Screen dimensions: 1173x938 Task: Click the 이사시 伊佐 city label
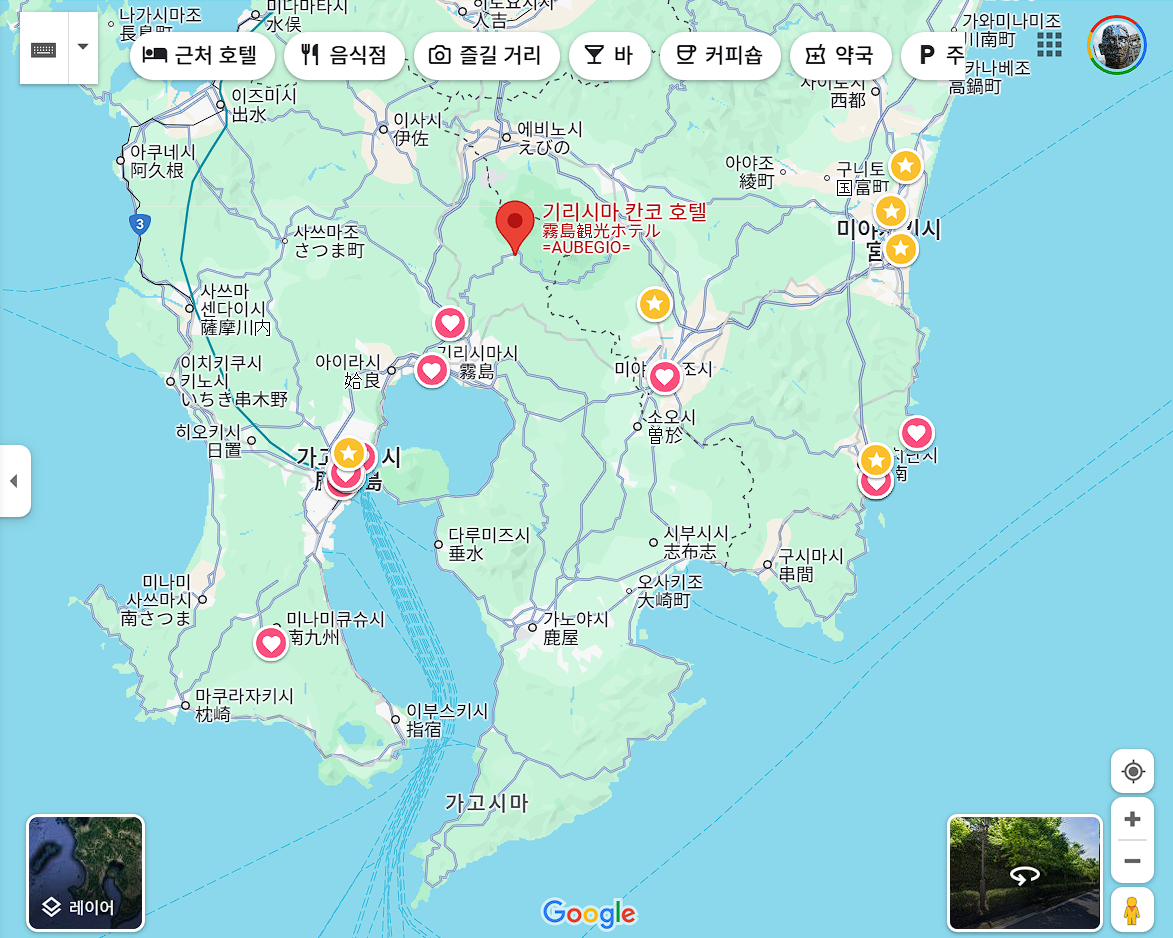point(417,129)
